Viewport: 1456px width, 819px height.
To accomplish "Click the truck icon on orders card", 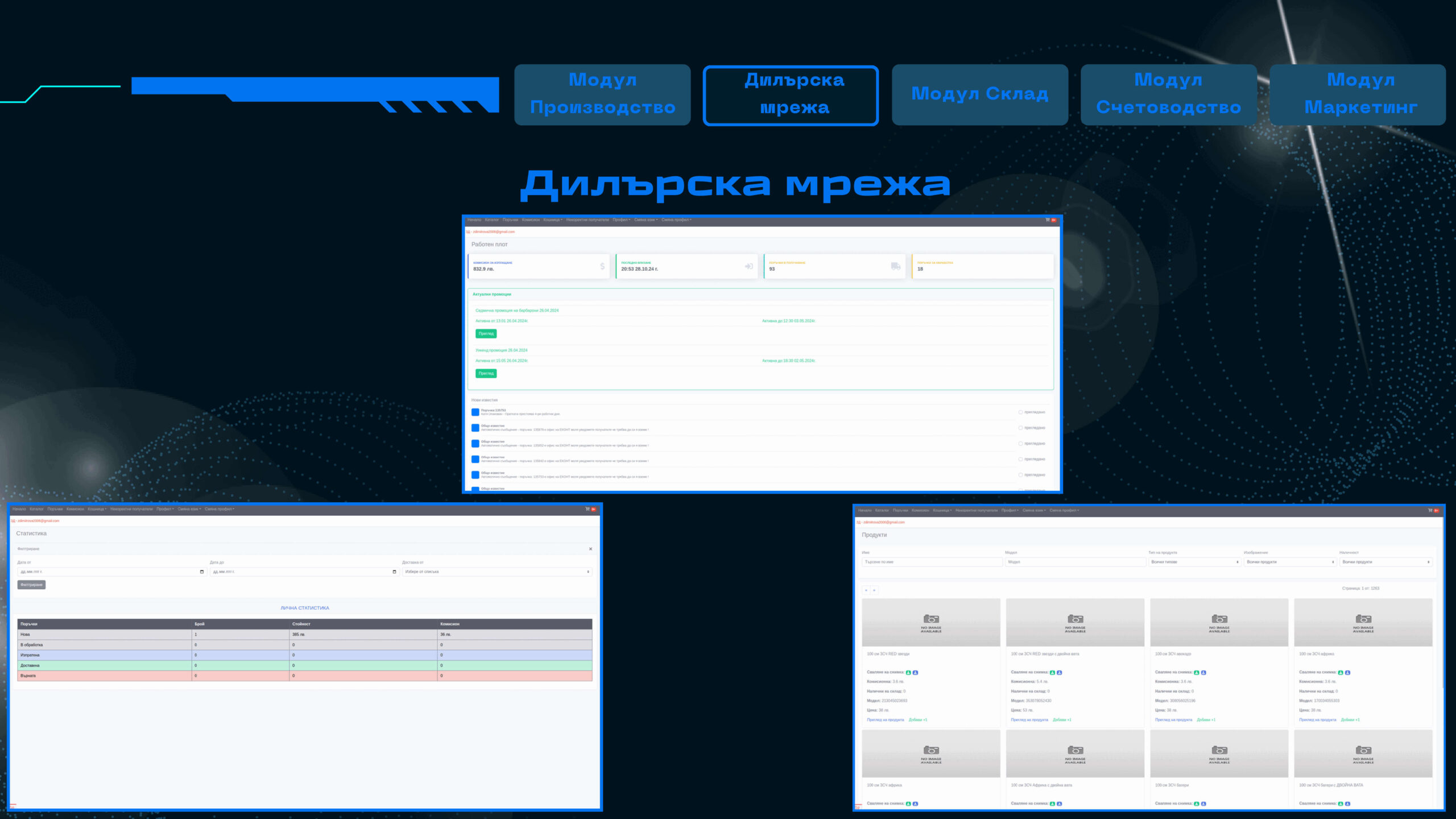I will (896, 266).
